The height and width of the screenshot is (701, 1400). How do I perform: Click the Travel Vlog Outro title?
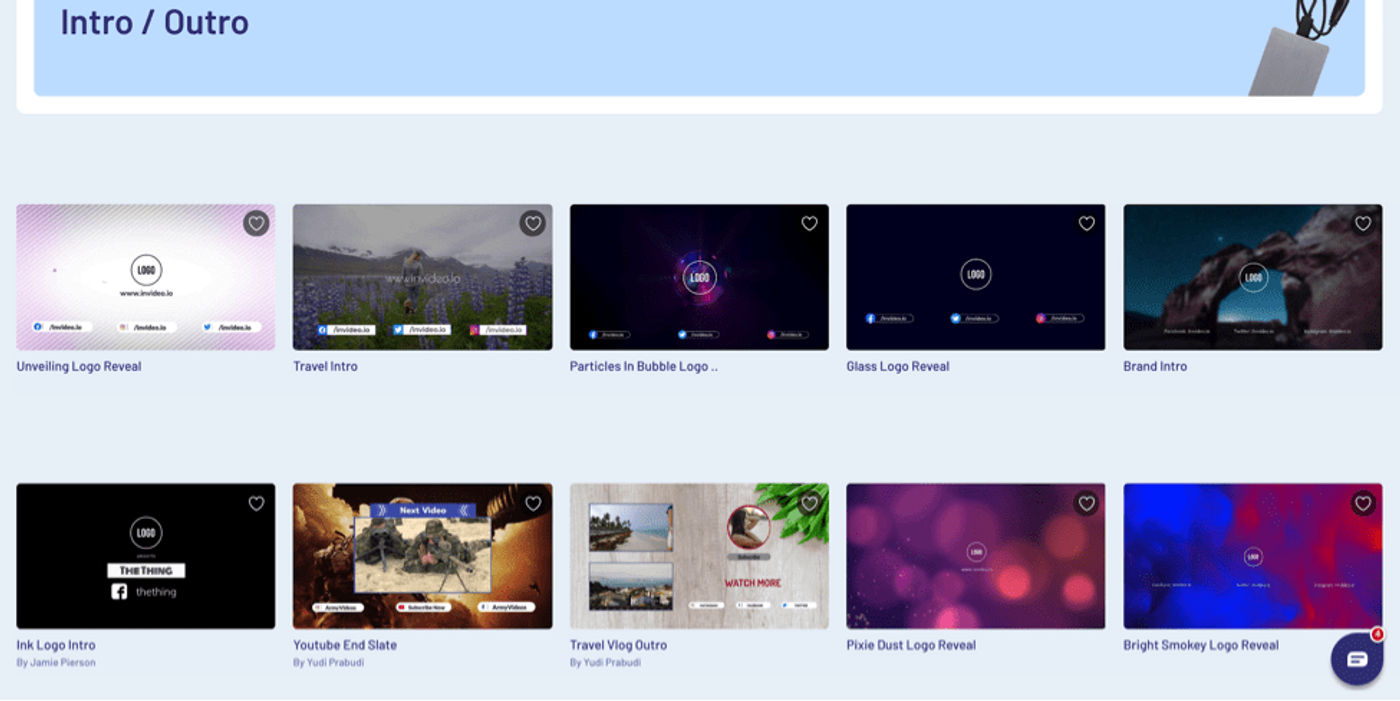pyautogui.click(x=617, y=645)
